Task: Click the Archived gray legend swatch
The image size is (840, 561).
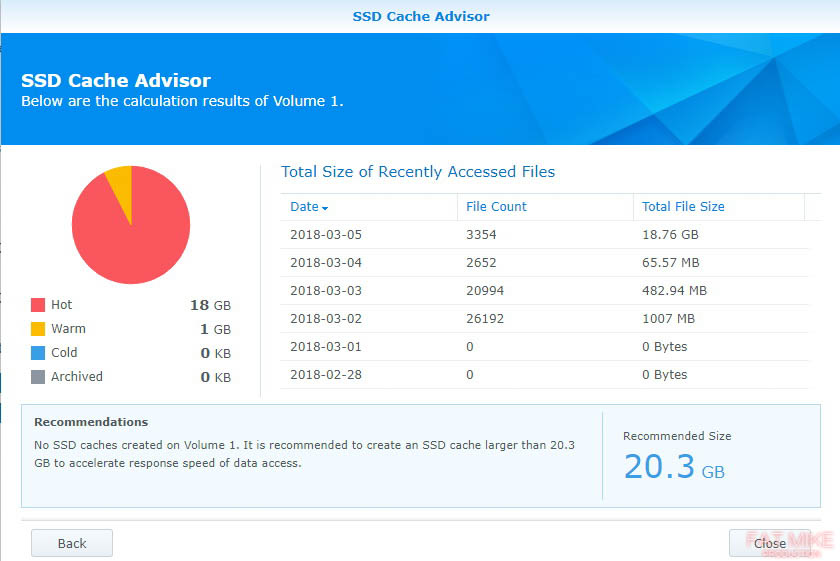Action: pyautogui.click(x=38, y=377)
